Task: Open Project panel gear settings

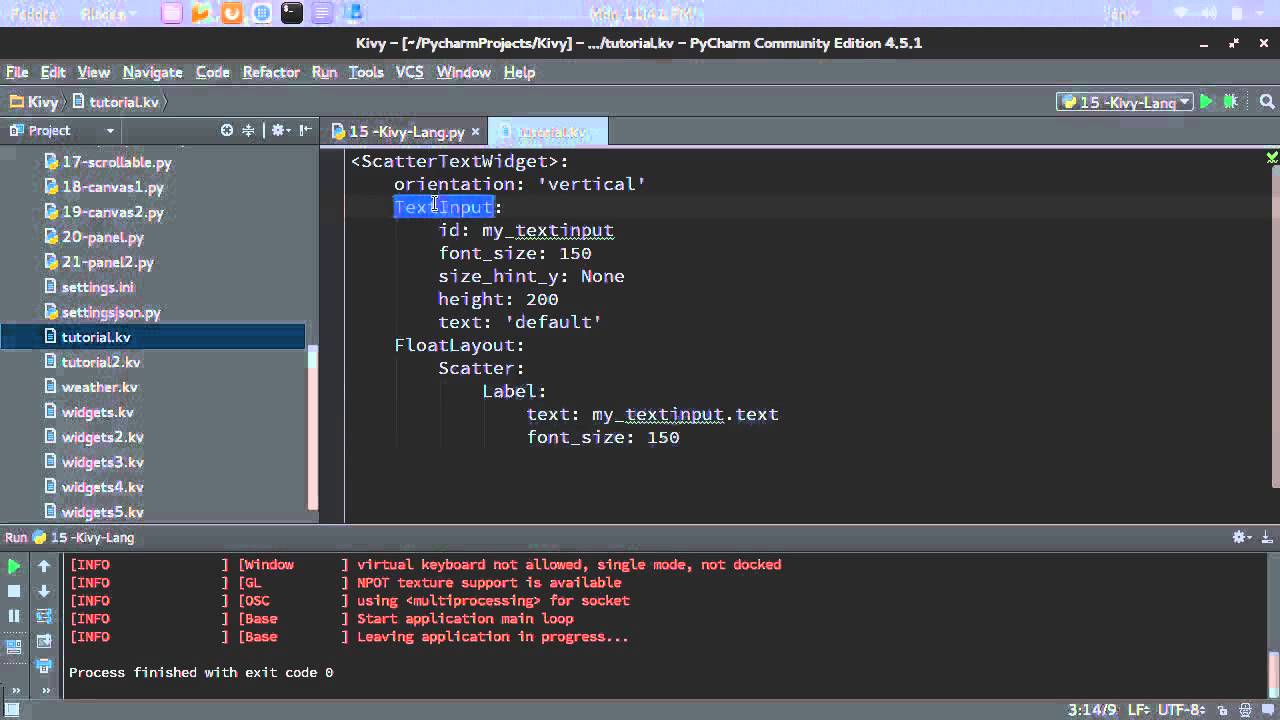Action: coord(279,130)
